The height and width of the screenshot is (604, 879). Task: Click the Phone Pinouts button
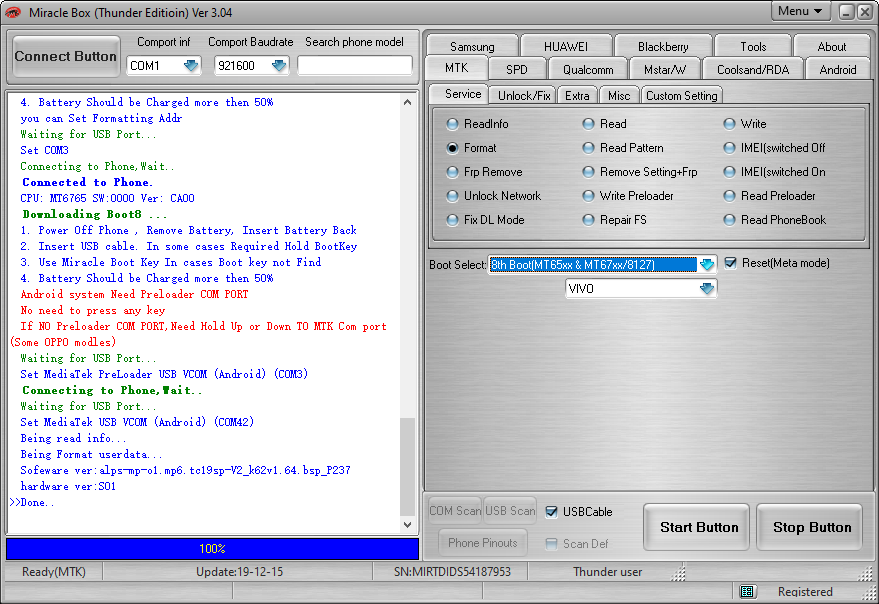483,542
